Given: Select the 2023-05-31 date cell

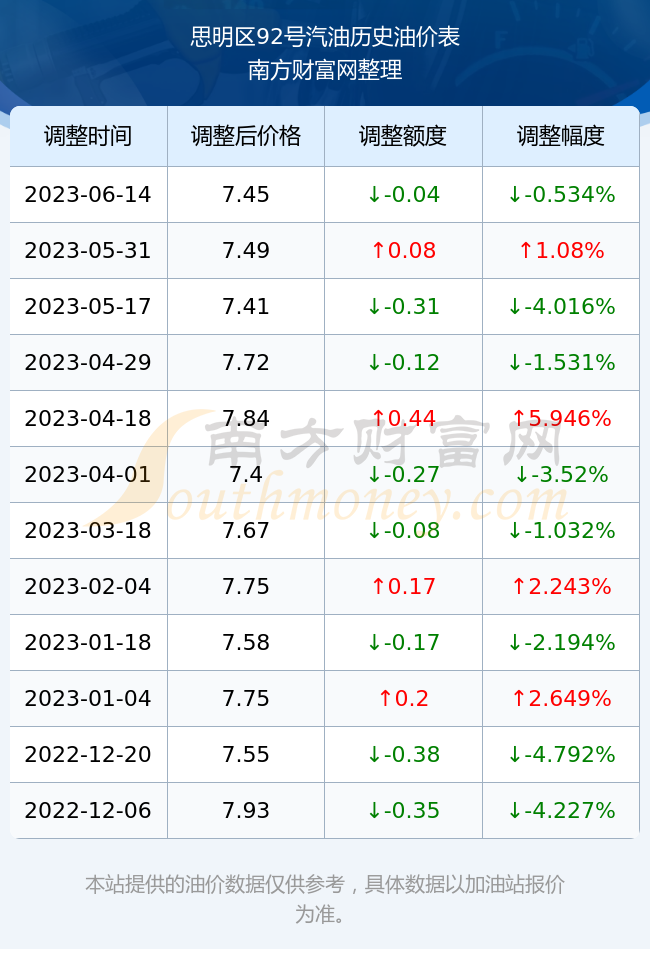Looking at the screenshot, I should [x=88, y=251].
